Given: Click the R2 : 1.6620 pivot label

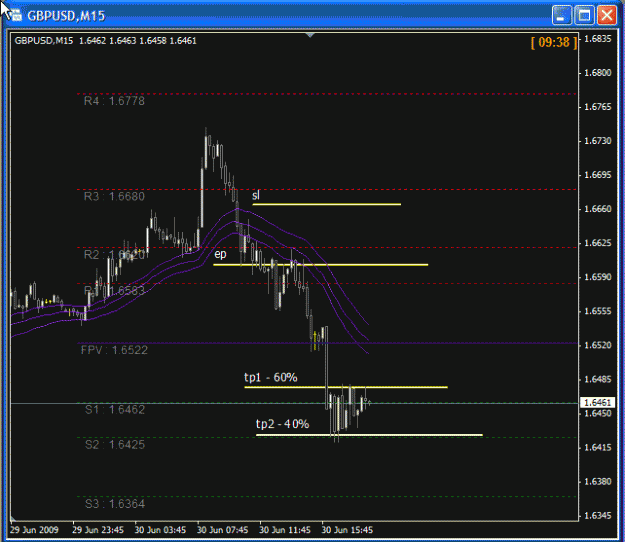Looking at the screenshot, I should [114, 255].
